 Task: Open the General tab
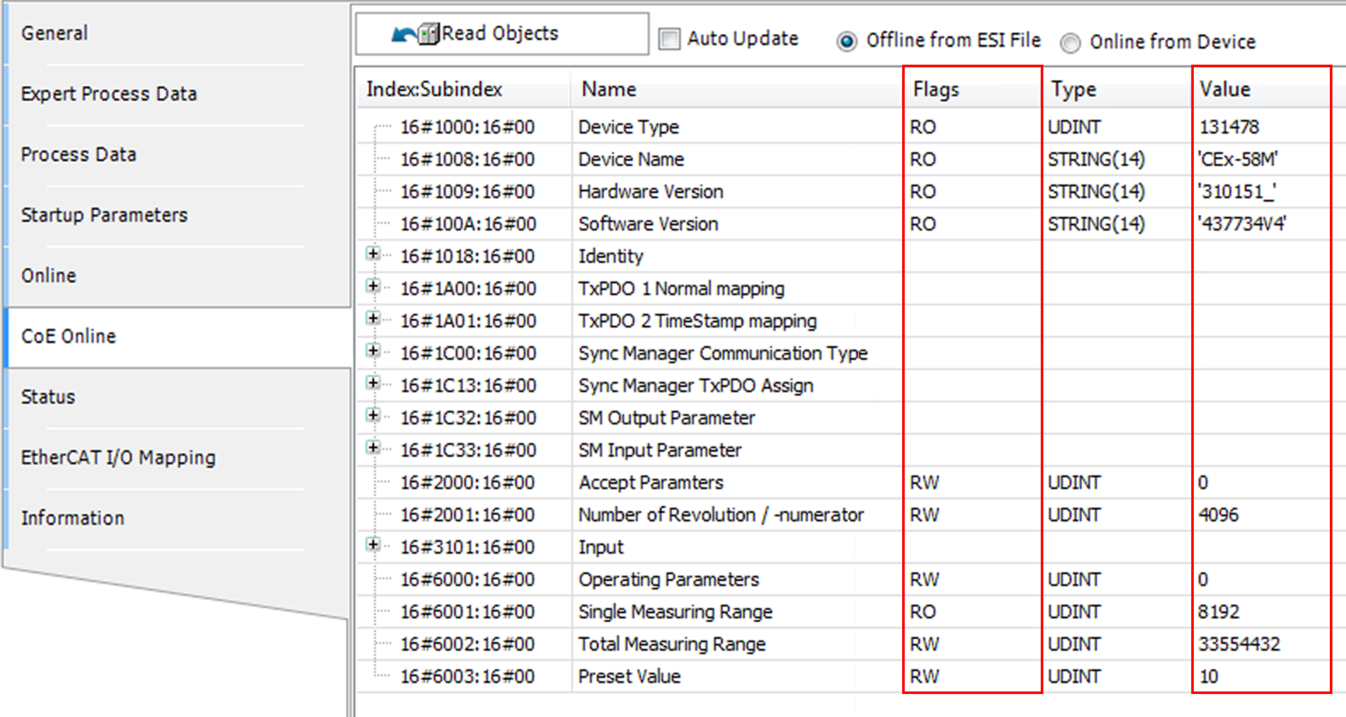(55, 33)
